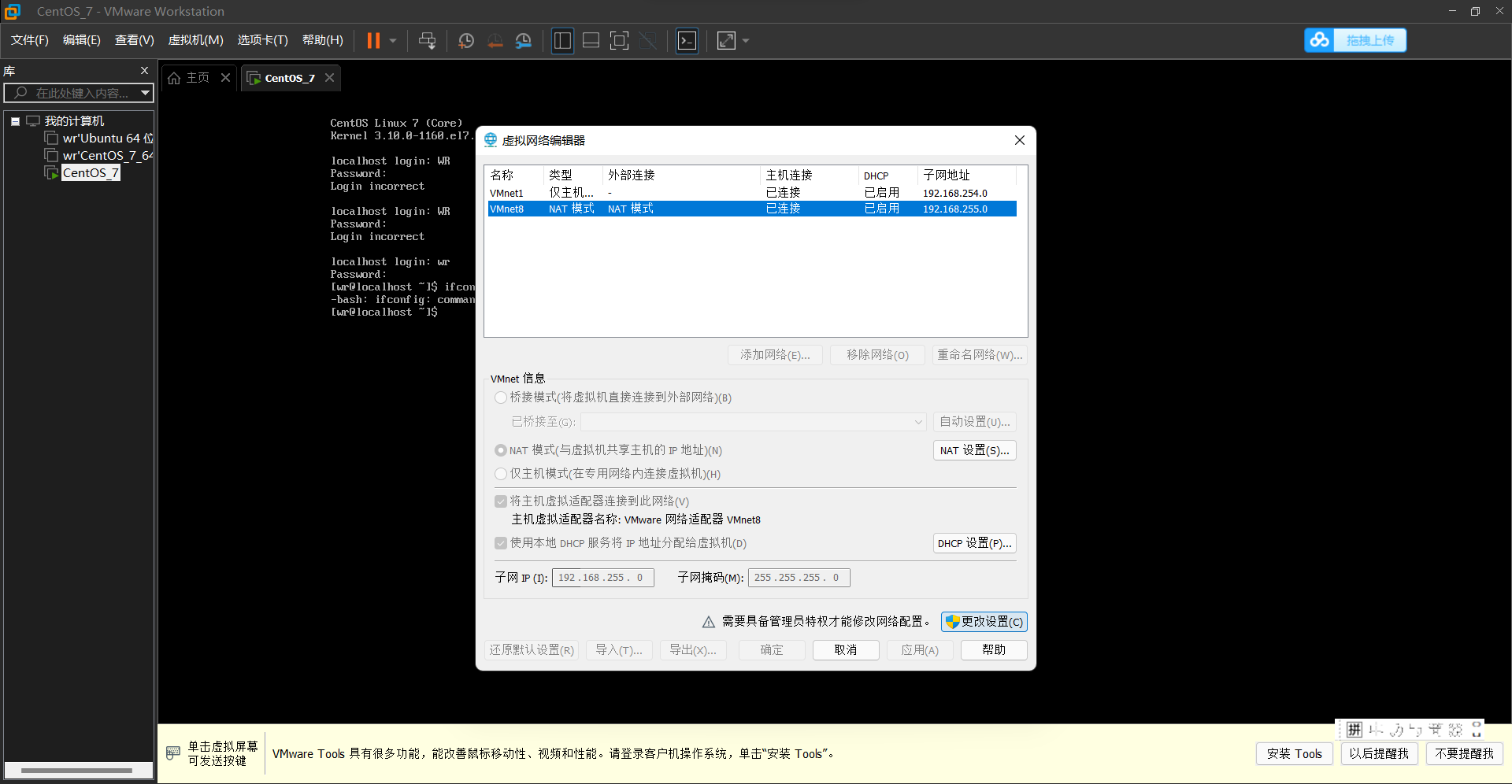Click the 子网 IP input field
The image size is (1512, 784).
603,578
